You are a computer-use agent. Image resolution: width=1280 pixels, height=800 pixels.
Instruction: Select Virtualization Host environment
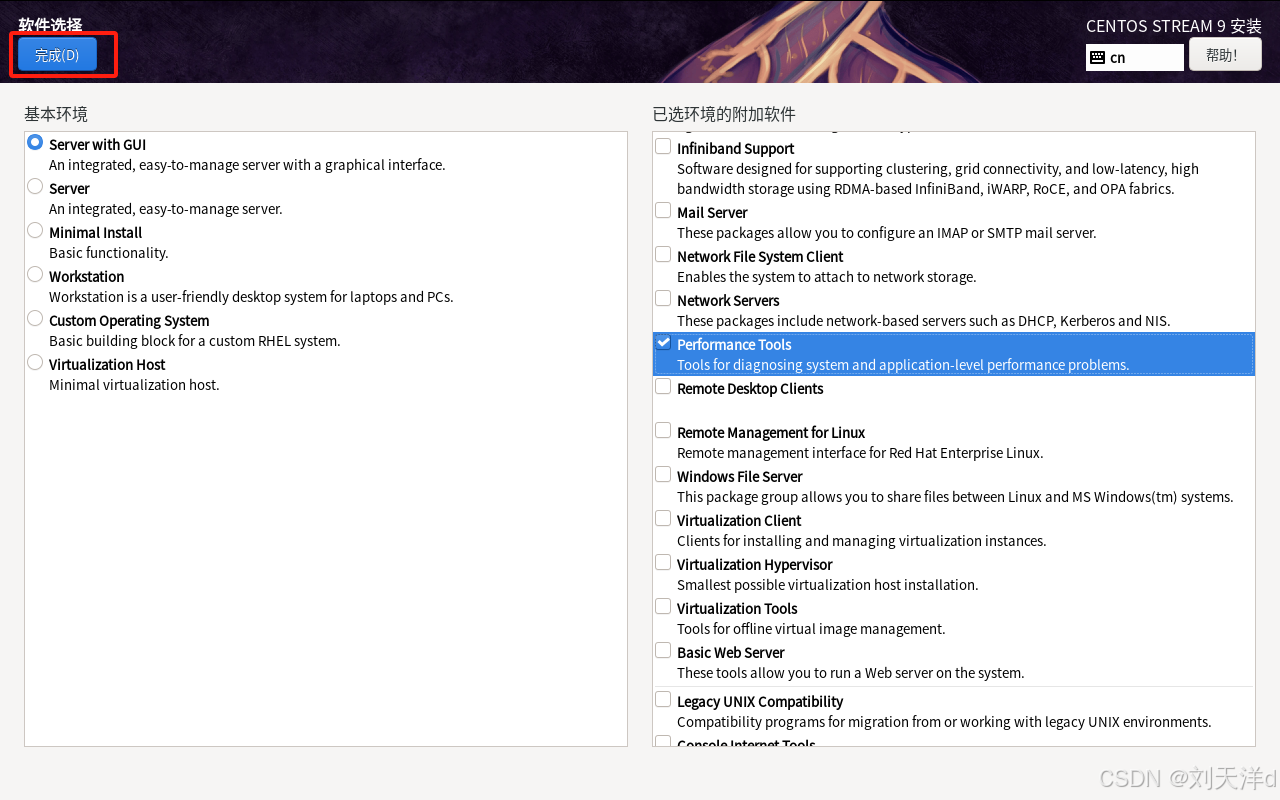(x=35, y=363)
